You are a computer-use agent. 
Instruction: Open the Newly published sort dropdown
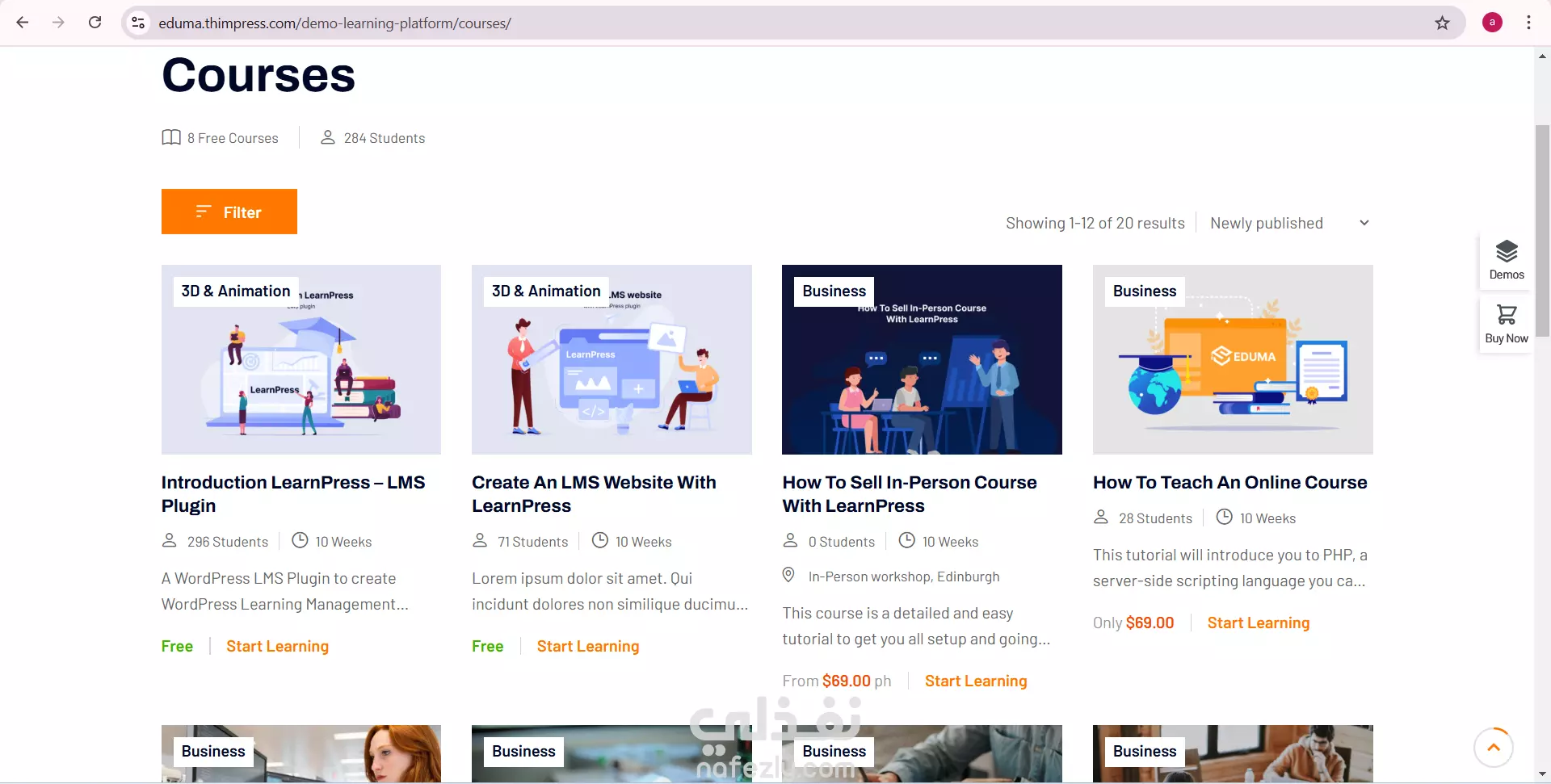pyautogui.click(x=1289, y=223)
